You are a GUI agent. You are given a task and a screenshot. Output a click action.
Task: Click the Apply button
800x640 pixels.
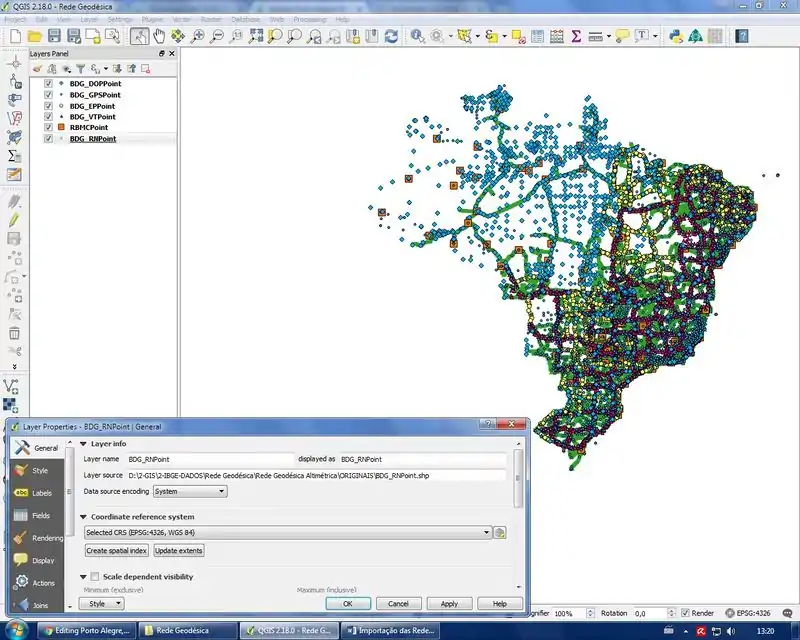pyautogui.click(x=449, y=604)
